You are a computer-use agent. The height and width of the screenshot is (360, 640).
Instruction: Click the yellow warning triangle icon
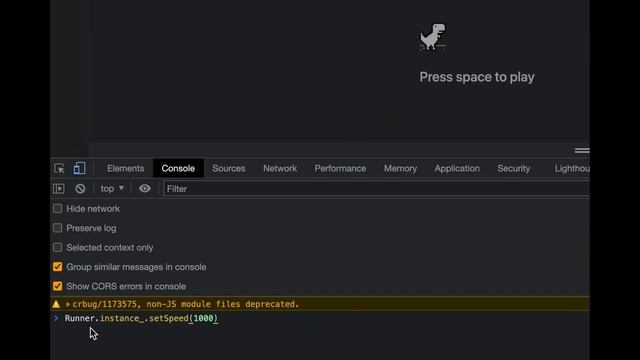(x=56, y=304)
